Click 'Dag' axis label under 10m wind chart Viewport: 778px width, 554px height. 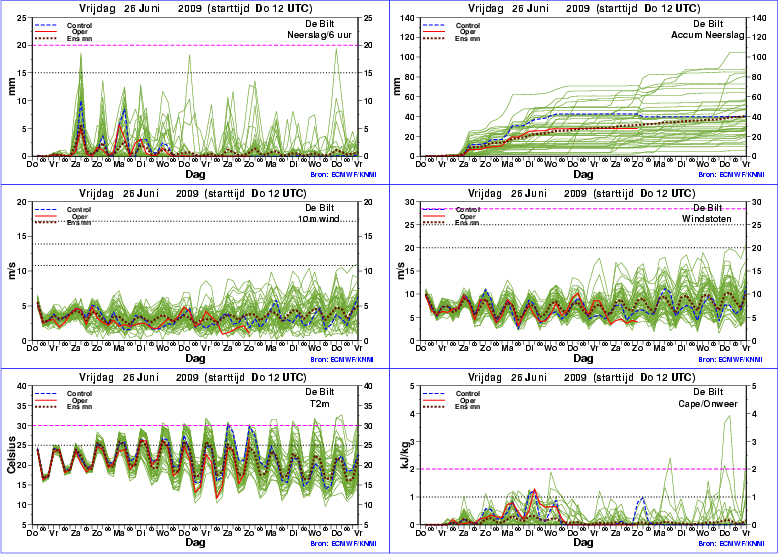[195, 358]
